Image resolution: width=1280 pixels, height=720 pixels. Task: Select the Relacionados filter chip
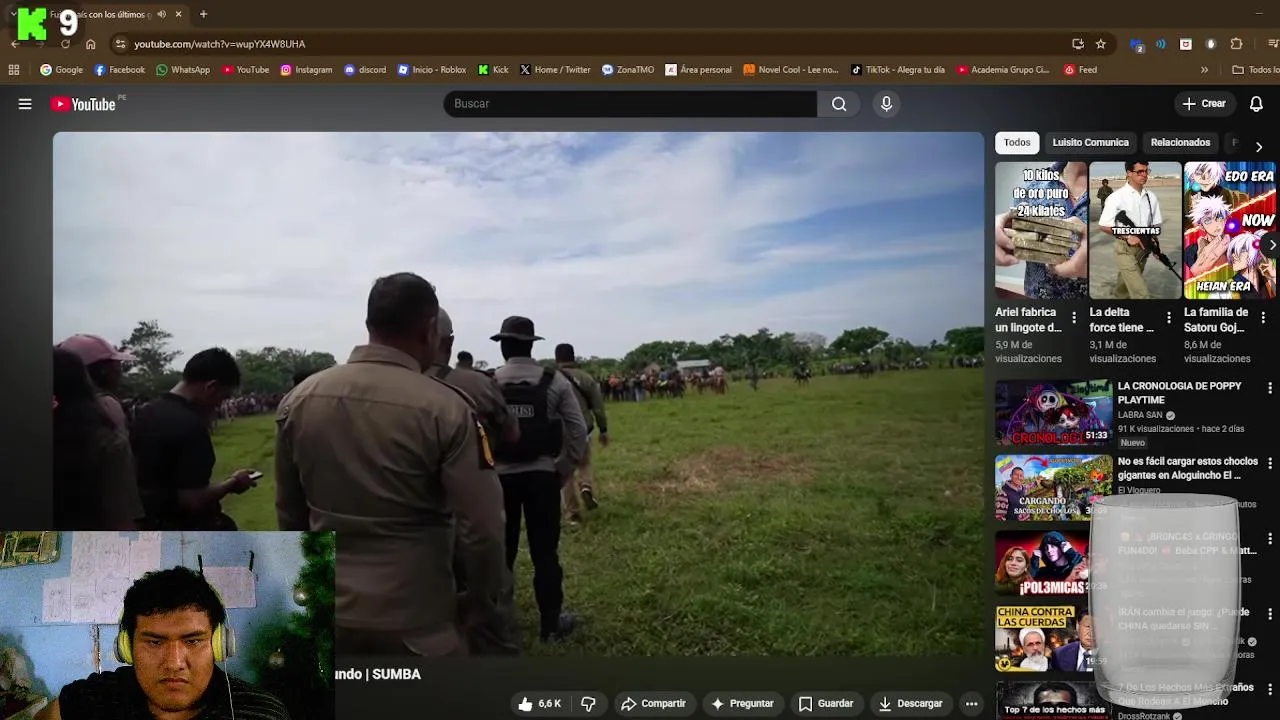pyautogui.click(x=1180, y=143)
